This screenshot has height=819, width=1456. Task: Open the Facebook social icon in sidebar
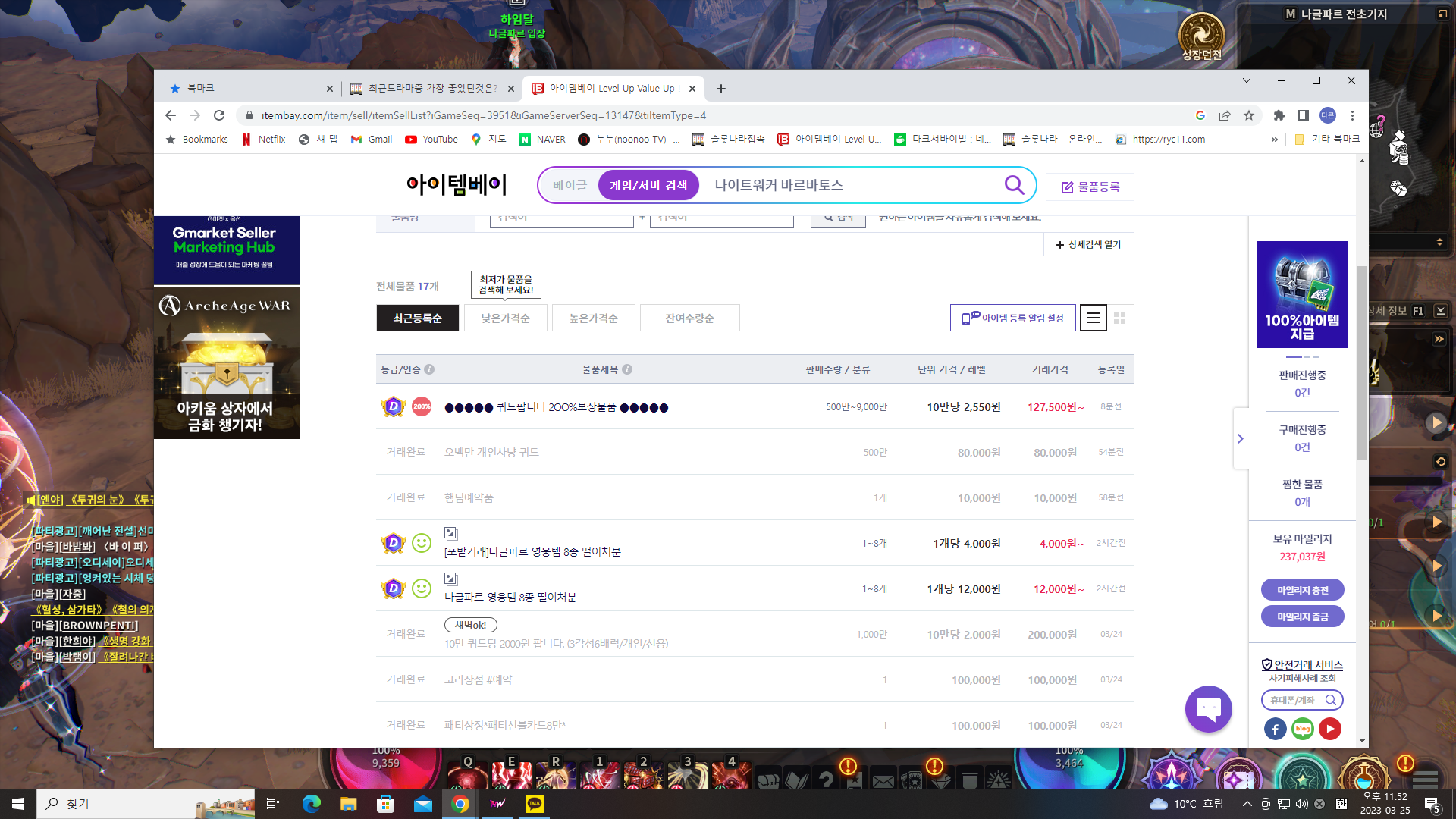(x=1276, y=729)
